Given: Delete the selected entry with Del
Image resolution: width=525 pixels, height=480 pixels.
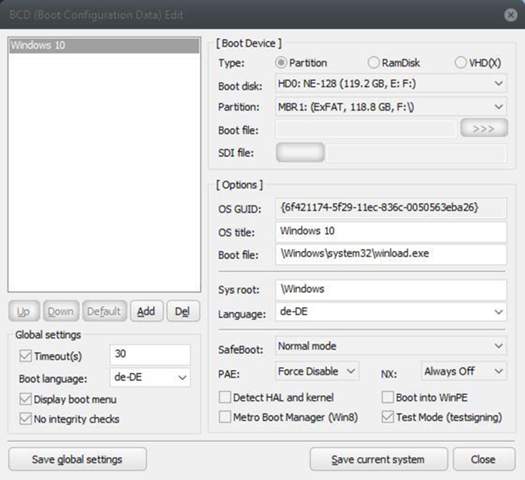Looking at the screenshot, I should [x=183, y=312].
